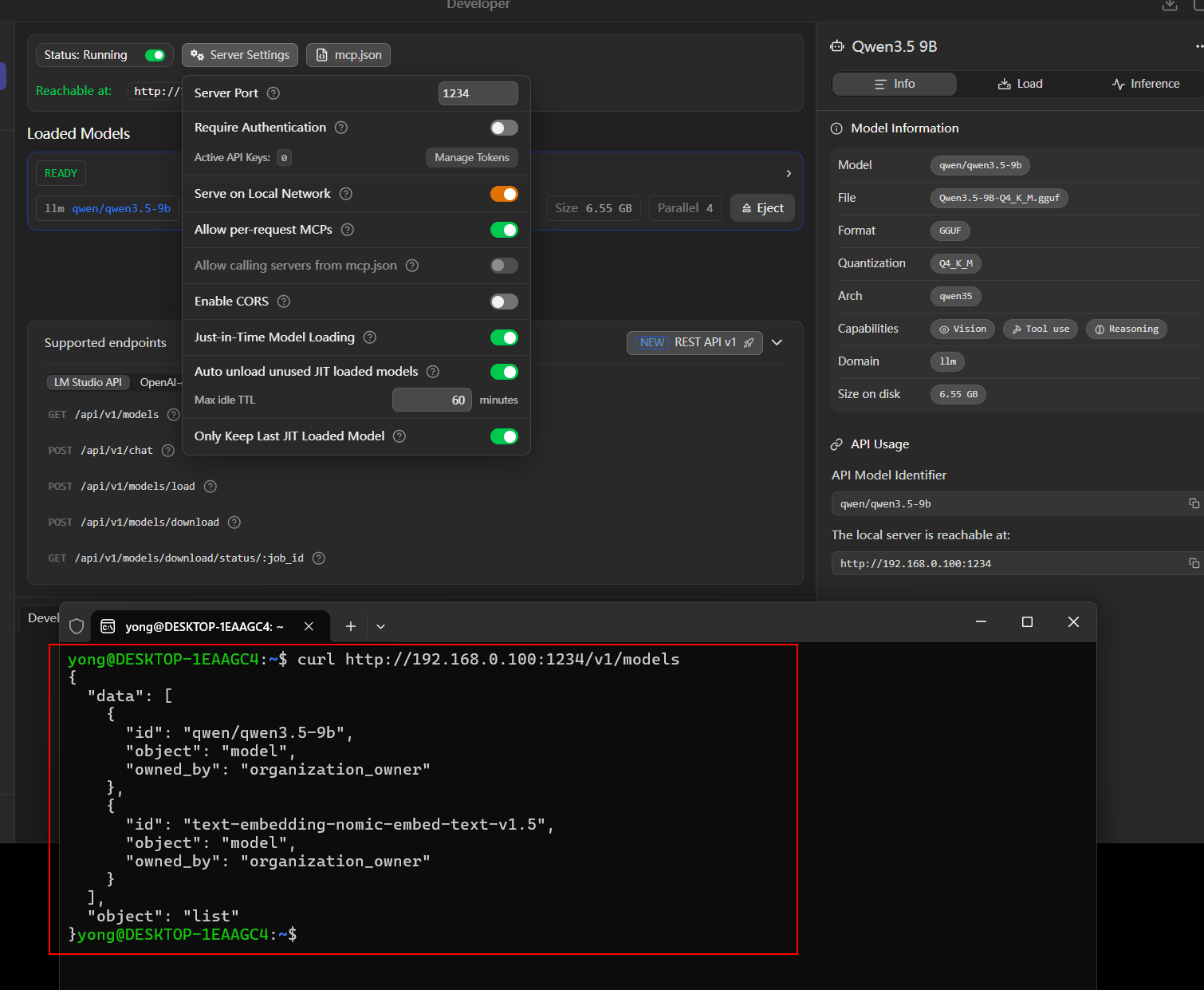Click help icon beside Just-in-Time Model Loading
Image resolution: width=1204 pixels, height=990 pixels.
(x=370, y=337)
